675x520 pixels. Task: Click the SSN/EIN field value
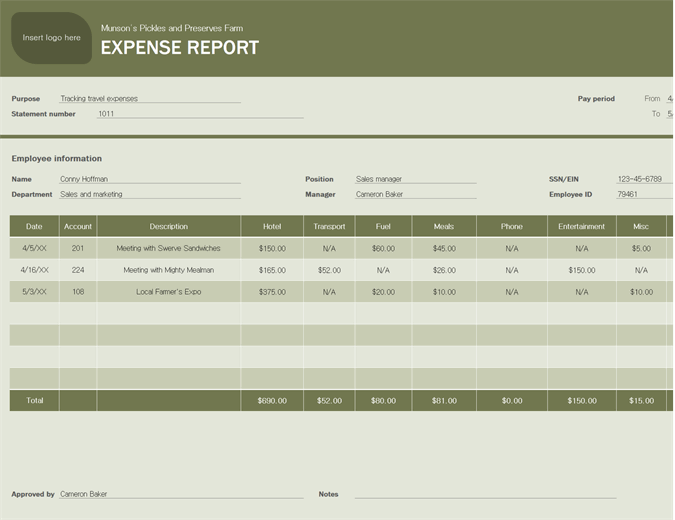coord(640,179)
